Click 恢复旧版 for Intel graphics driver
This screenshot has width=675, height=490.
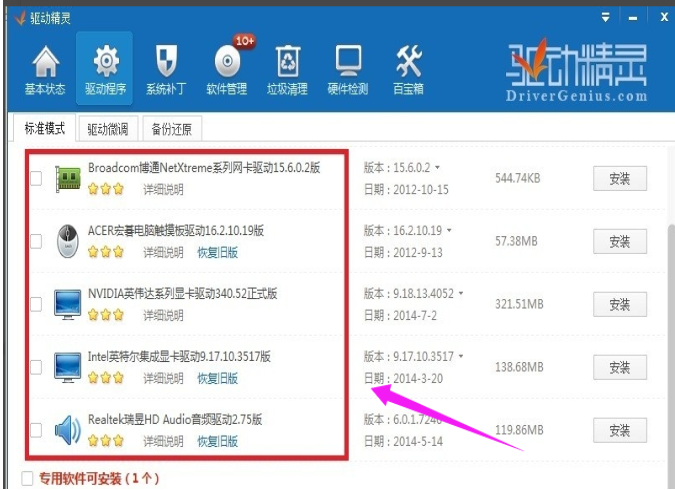(217, 378)
